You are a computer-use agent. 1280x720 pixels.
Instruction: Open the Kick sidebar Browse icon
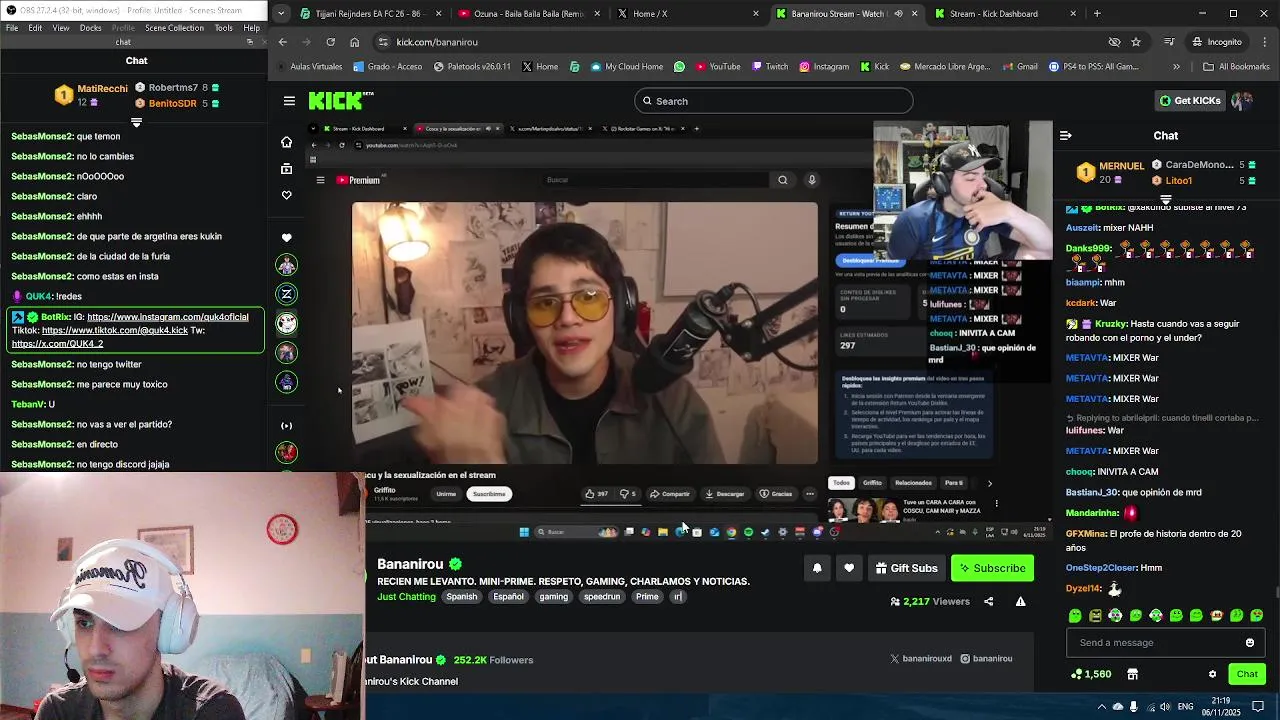(287, 168)
